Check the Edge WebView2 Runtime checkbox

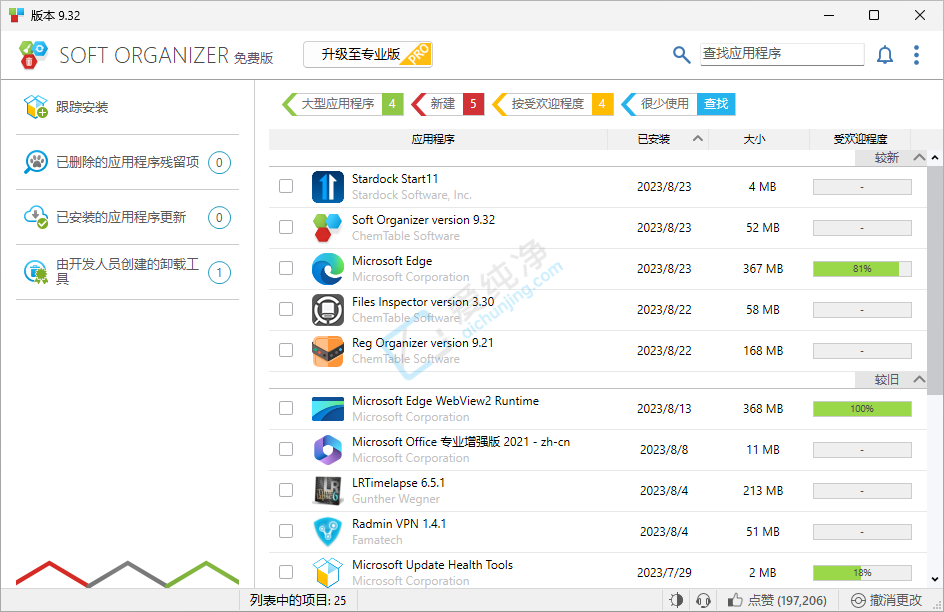coord(286,408)
